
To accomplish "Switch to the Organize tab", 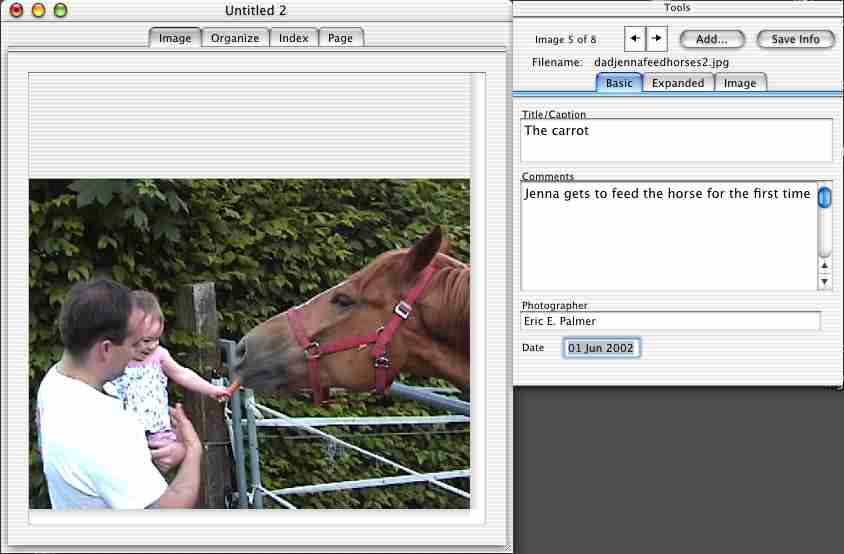I will (x=235, y=38).
